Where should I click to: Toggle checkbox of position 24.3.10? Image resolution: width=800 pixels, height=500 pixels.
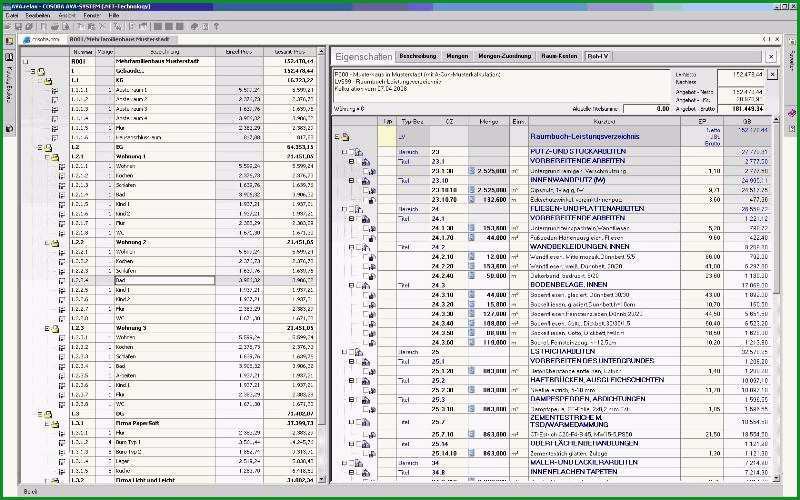click(x=366, y=295)
